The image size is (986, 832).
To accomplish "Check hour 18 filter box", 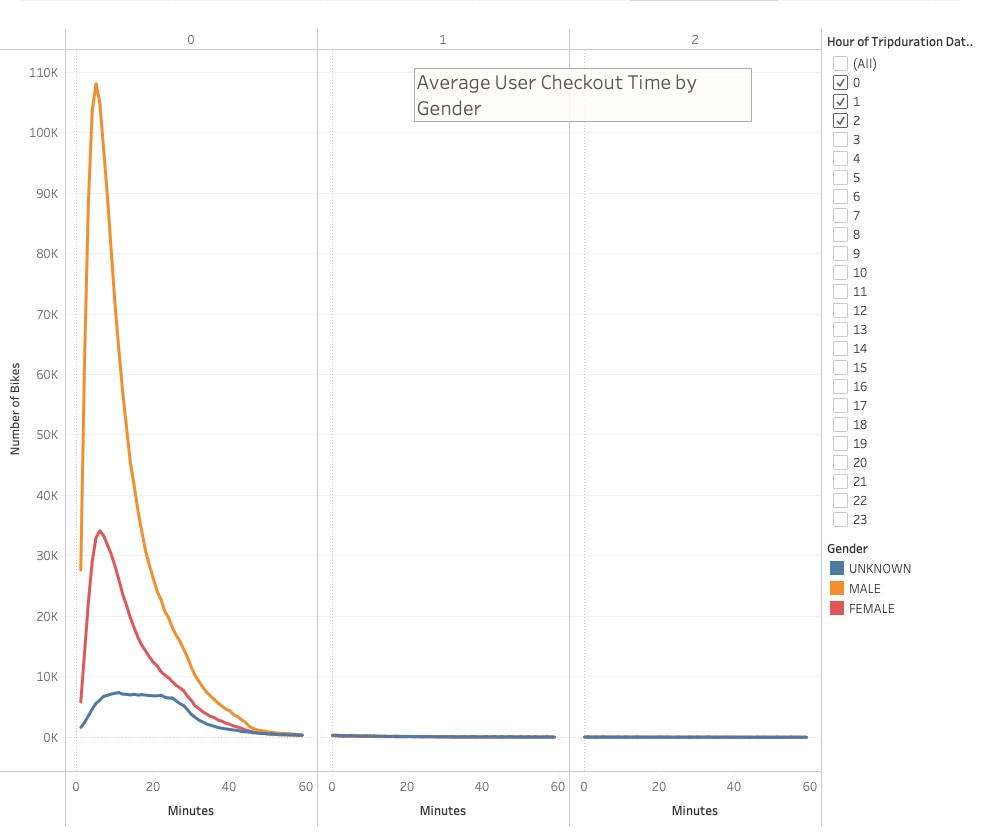I will point(840,424).
